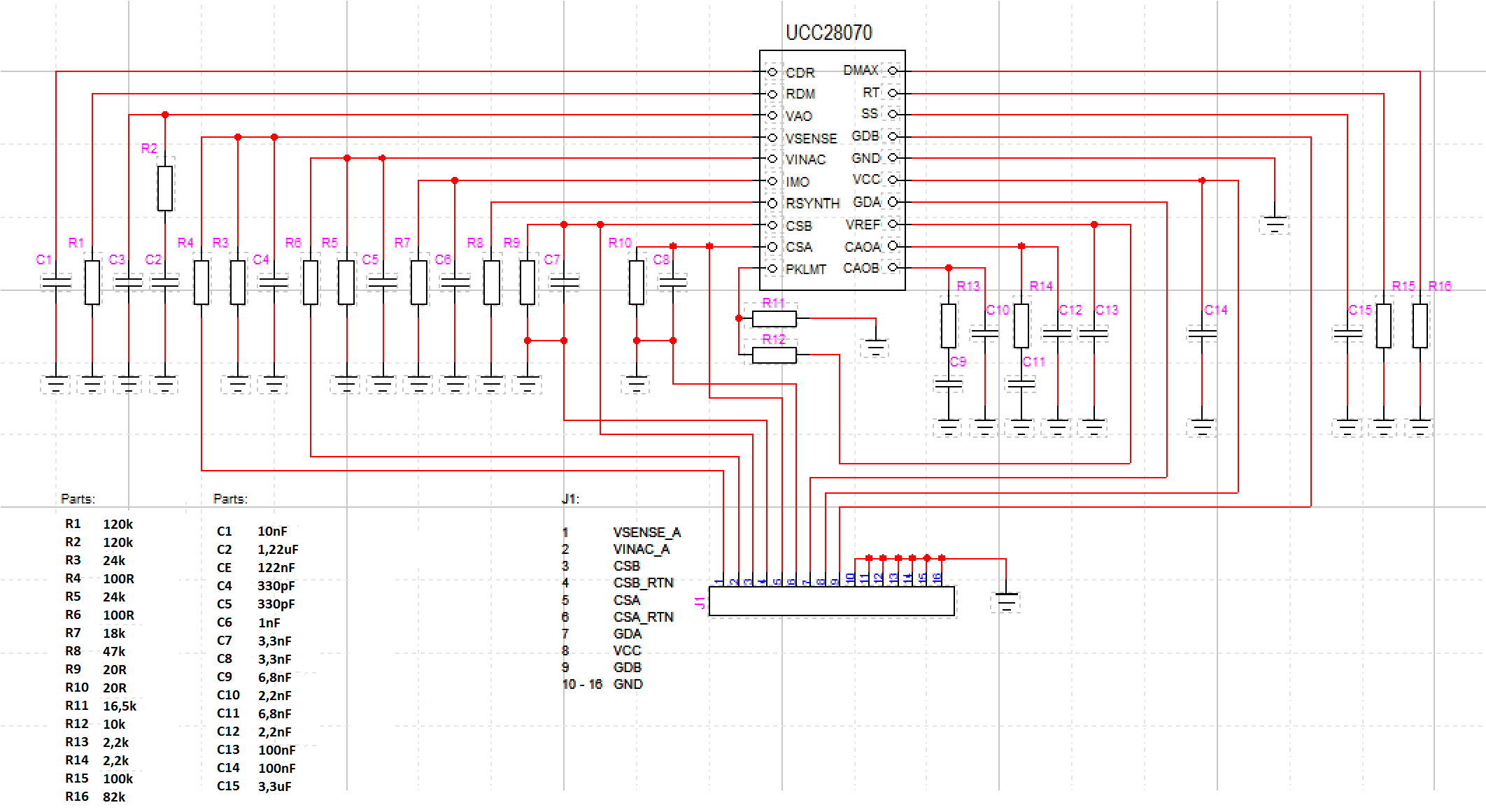The height and width of the screenshot is (812, 1486).
Task: Select resistor R15 symbol
Action: tap(1384, 325)
